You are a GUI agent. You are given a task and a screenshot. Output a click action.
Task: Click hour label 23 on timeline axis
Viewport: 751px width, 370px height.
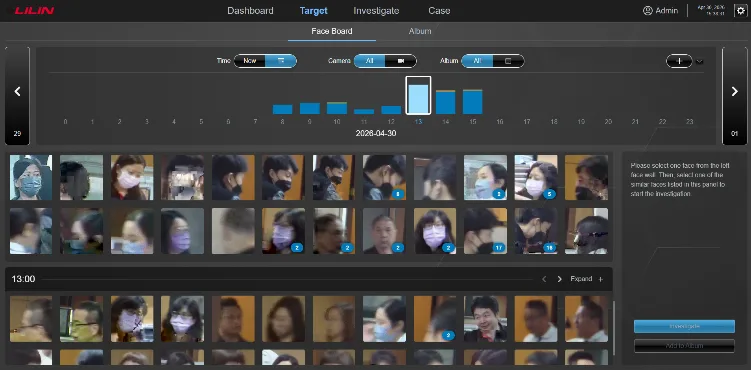coord(690,122)
